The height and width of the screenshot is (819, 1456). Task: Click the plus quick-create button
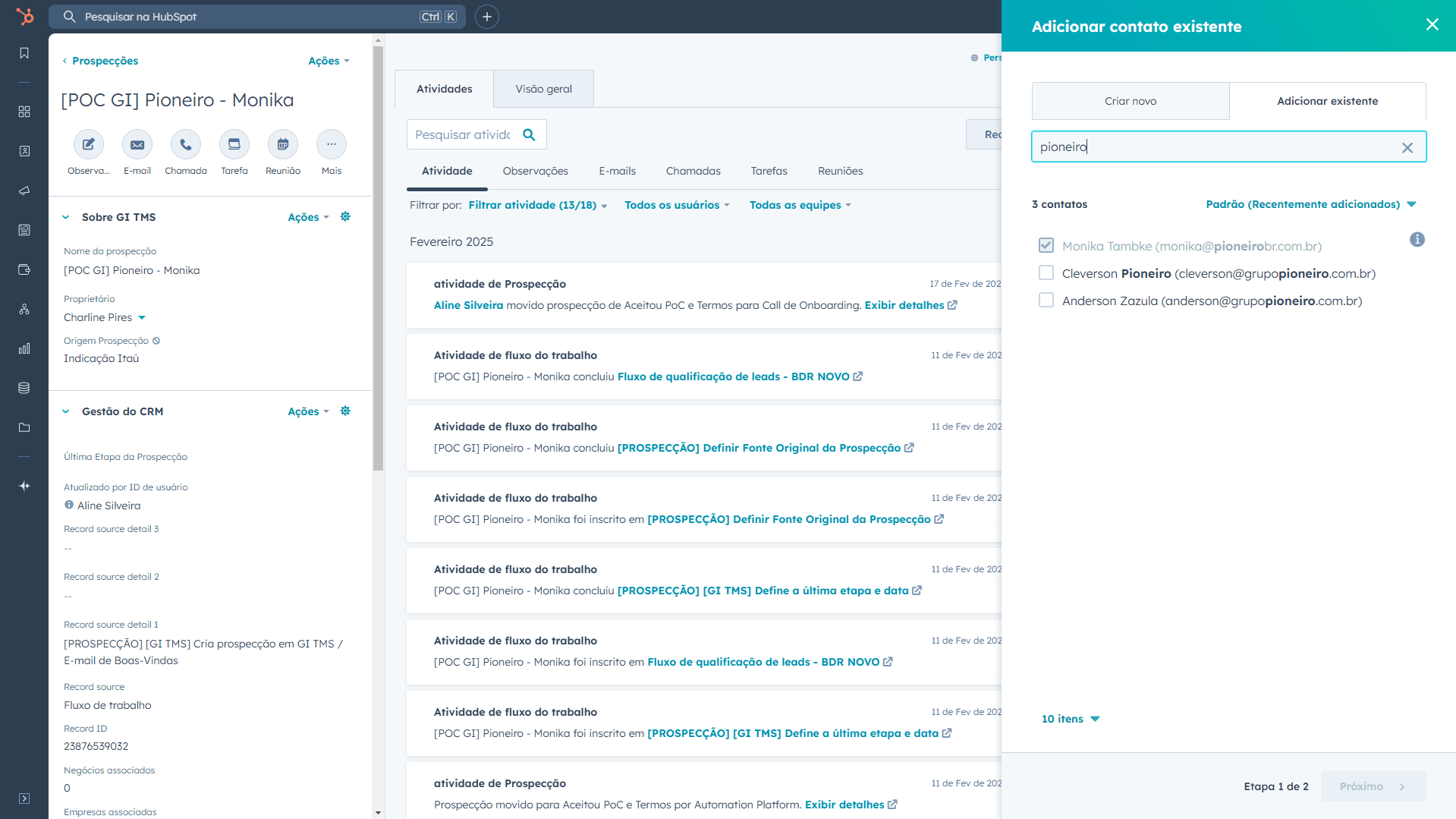[487, 17]
